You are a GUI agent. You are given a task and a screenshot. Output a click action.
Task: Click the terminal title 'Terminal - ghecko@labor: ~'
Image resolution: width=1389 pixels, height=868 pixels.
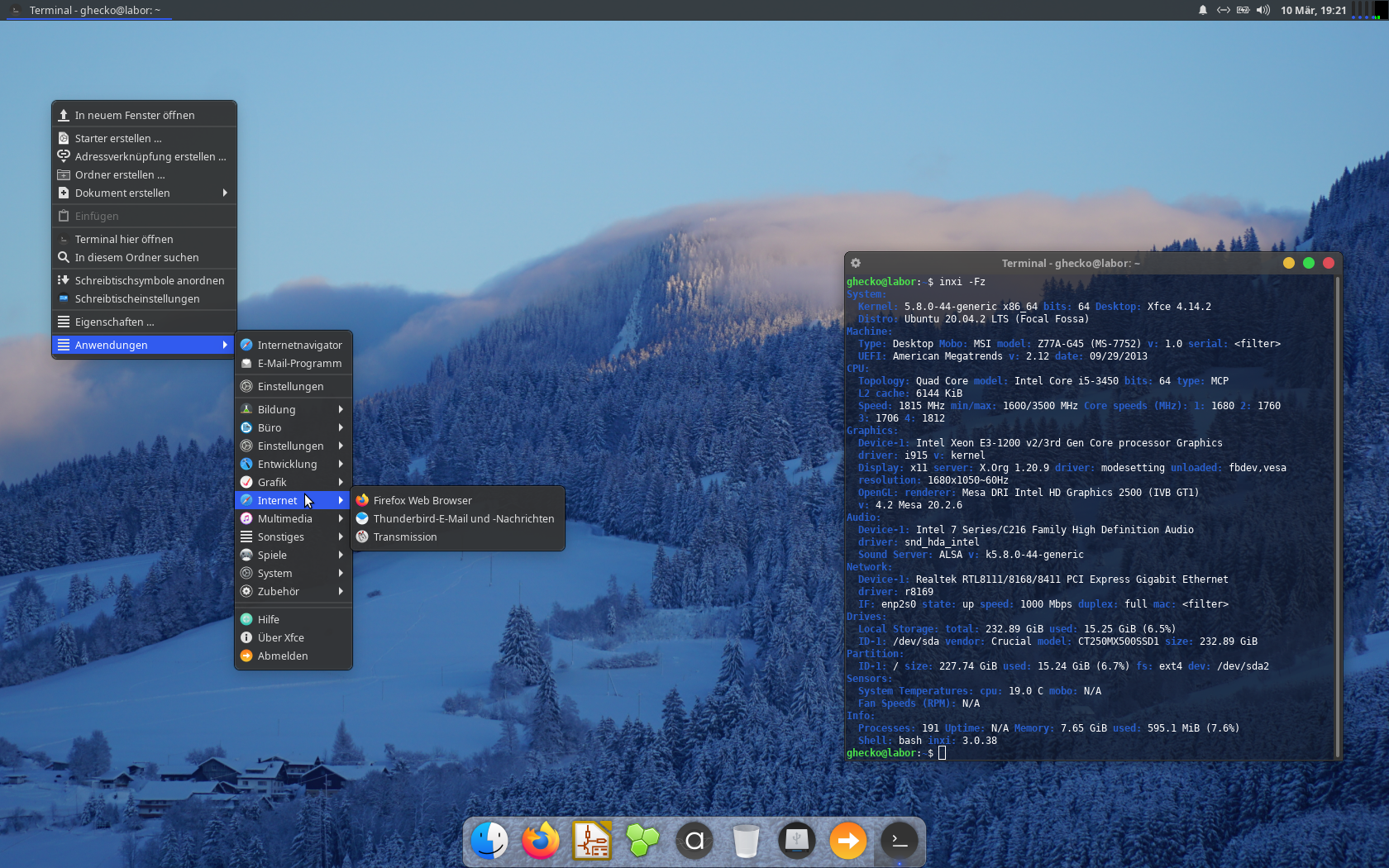pyautogui.click(x=1071, y=263)
